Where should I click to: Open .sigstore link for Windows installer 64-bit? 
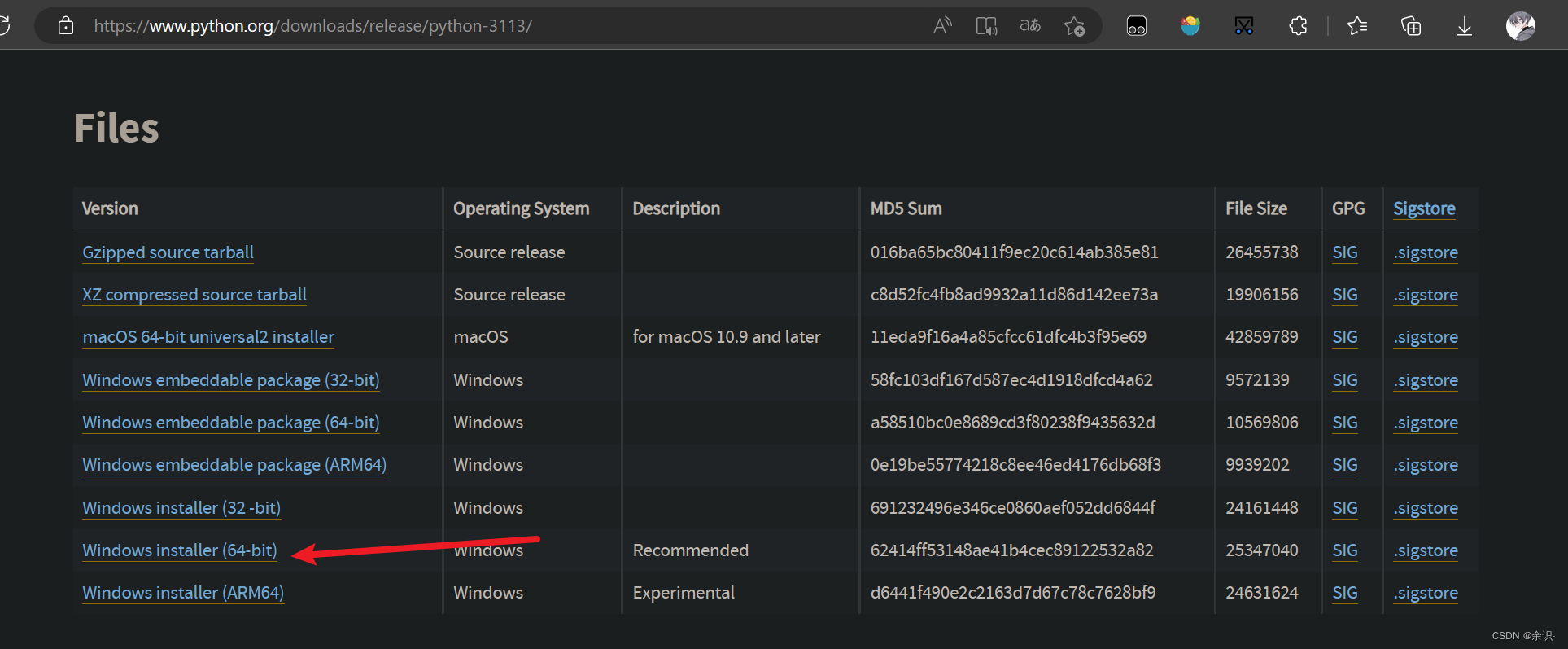pos(1426,550)
